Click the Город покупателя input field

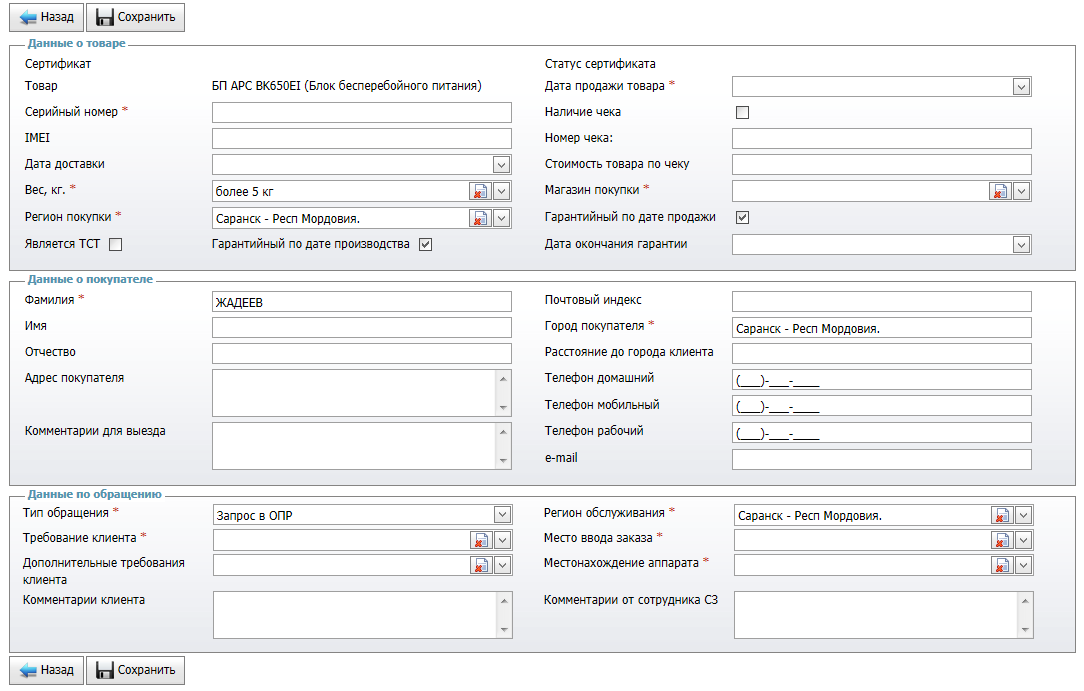click(x=881, y=328)
